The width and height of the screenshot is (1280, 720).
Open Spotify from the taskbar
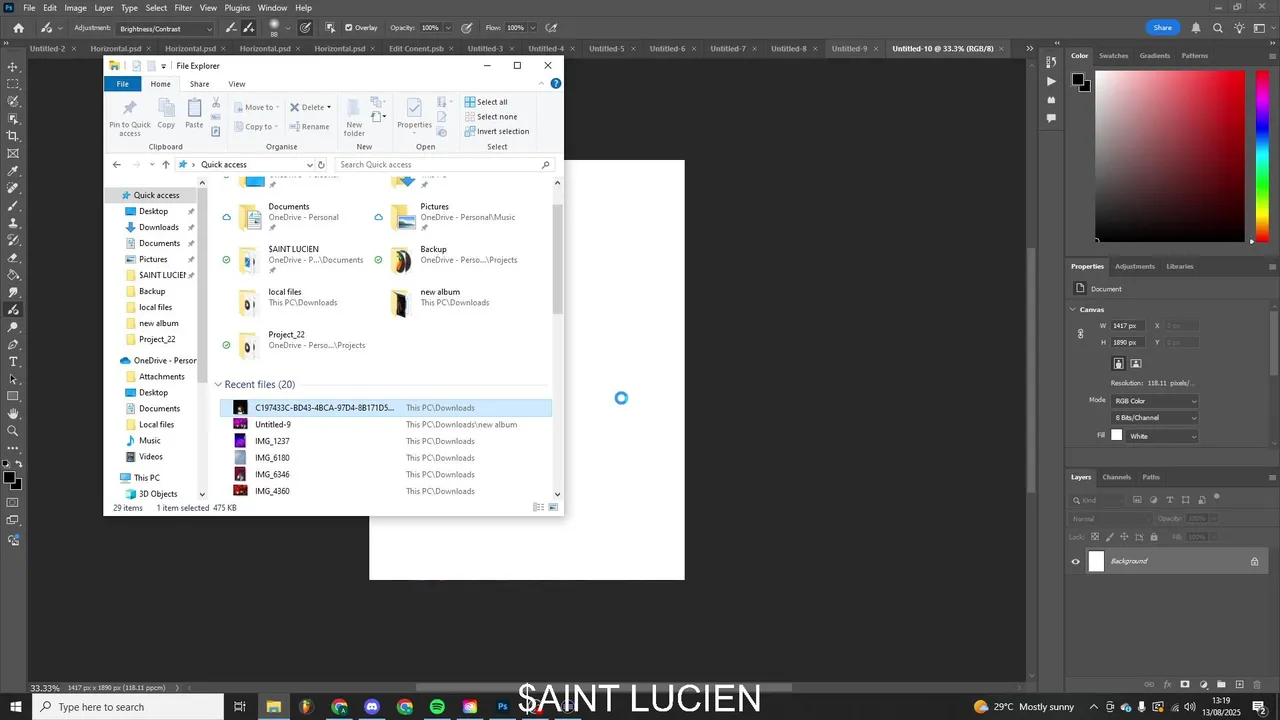pos(437,707)
